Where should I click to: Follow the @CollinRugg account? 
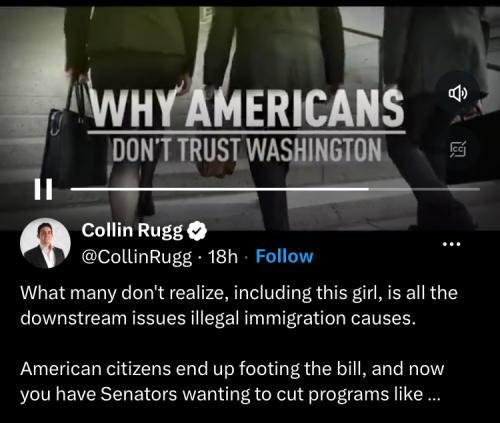point(284,256)
